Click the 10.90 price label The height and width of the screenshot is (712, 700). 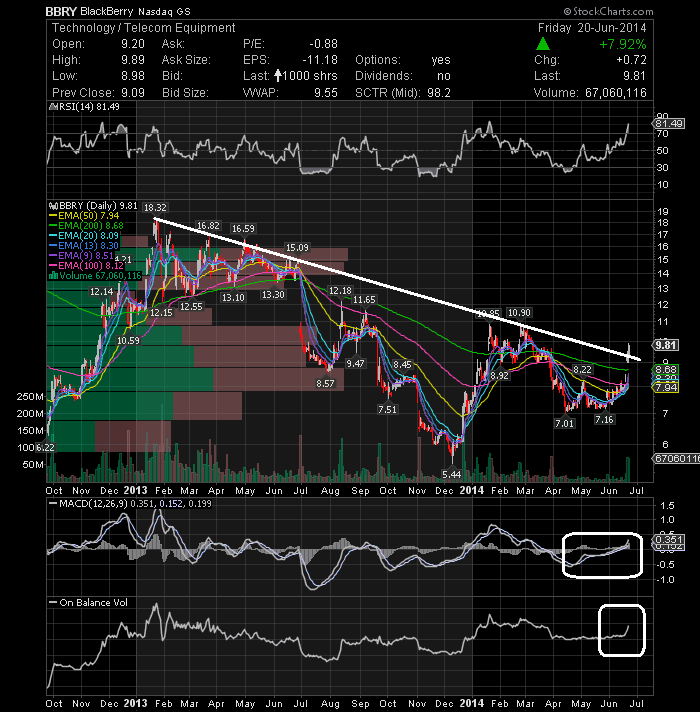519,313
